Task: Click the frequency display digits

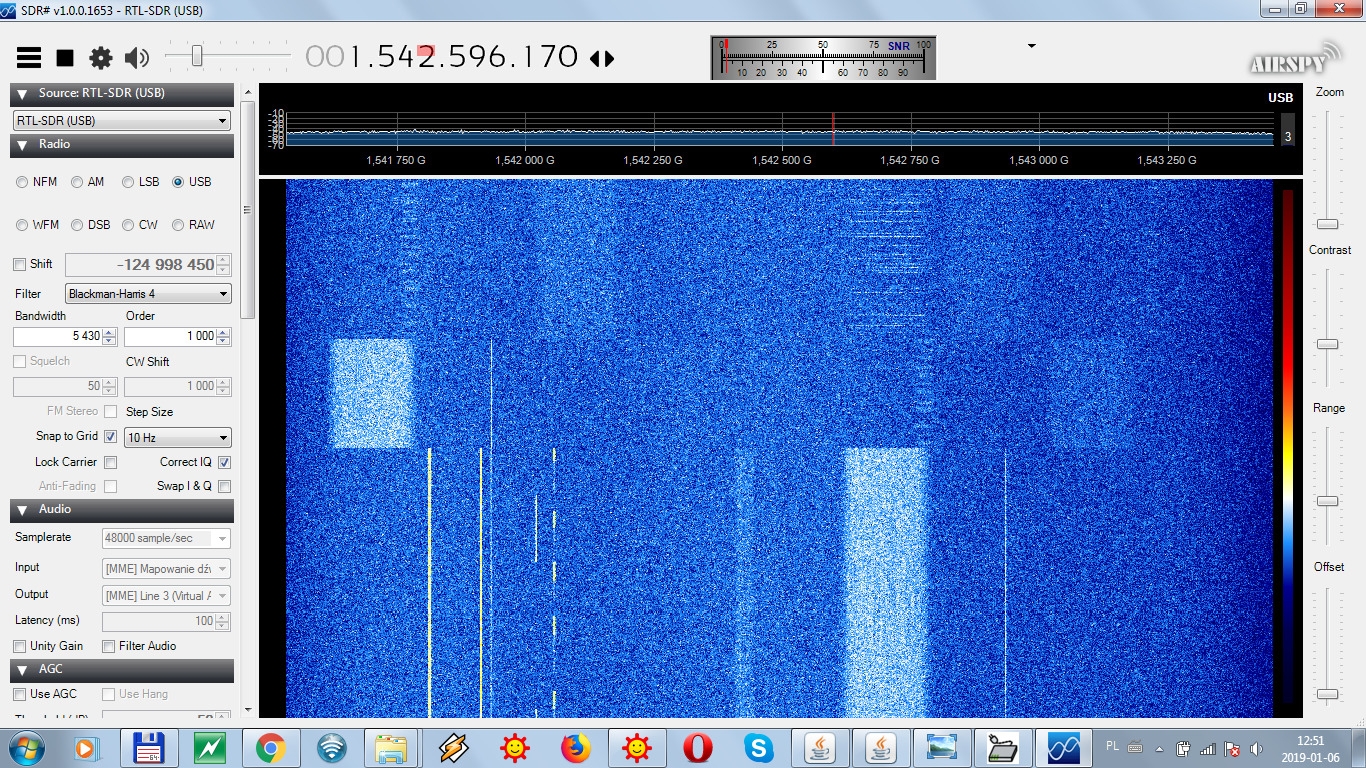Action: 442,56
